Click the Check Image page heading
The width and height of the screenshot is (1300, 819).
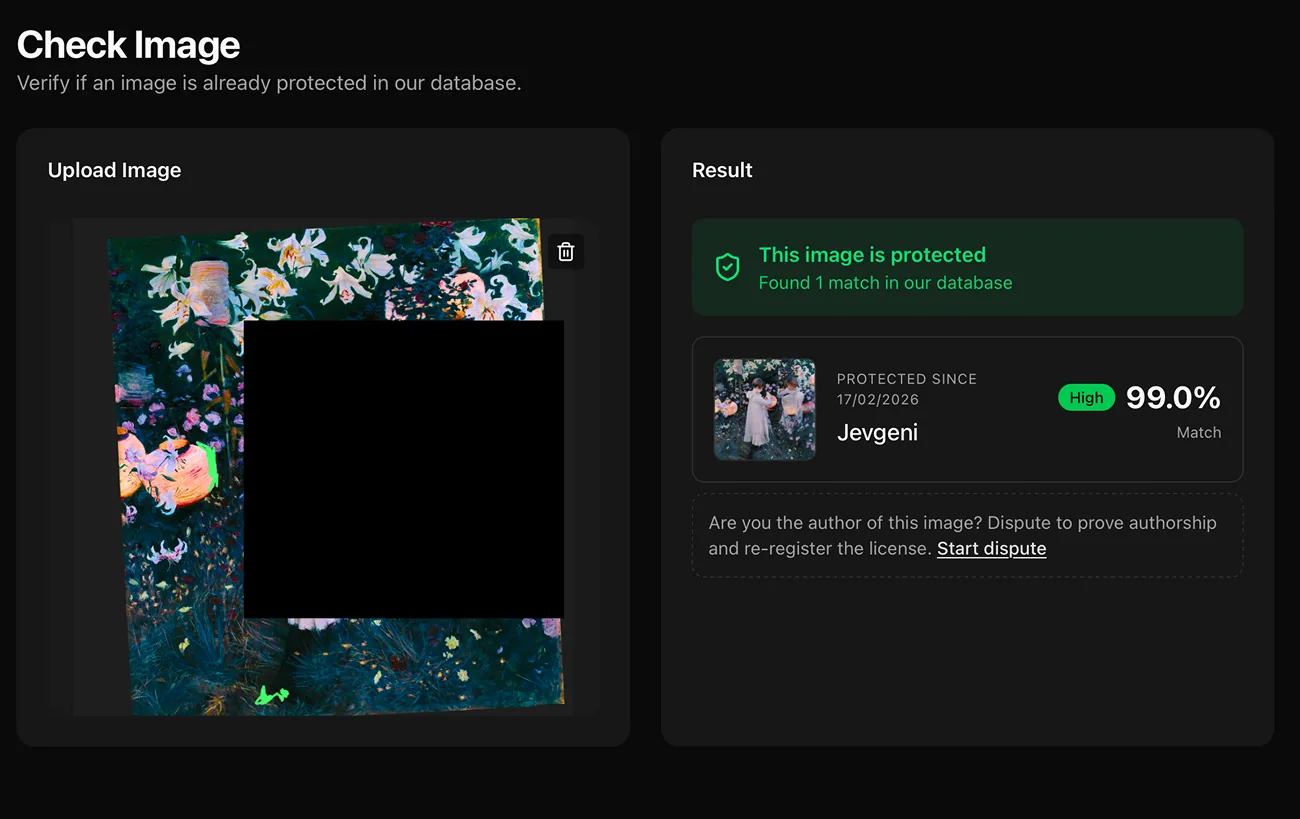(129, 45)
